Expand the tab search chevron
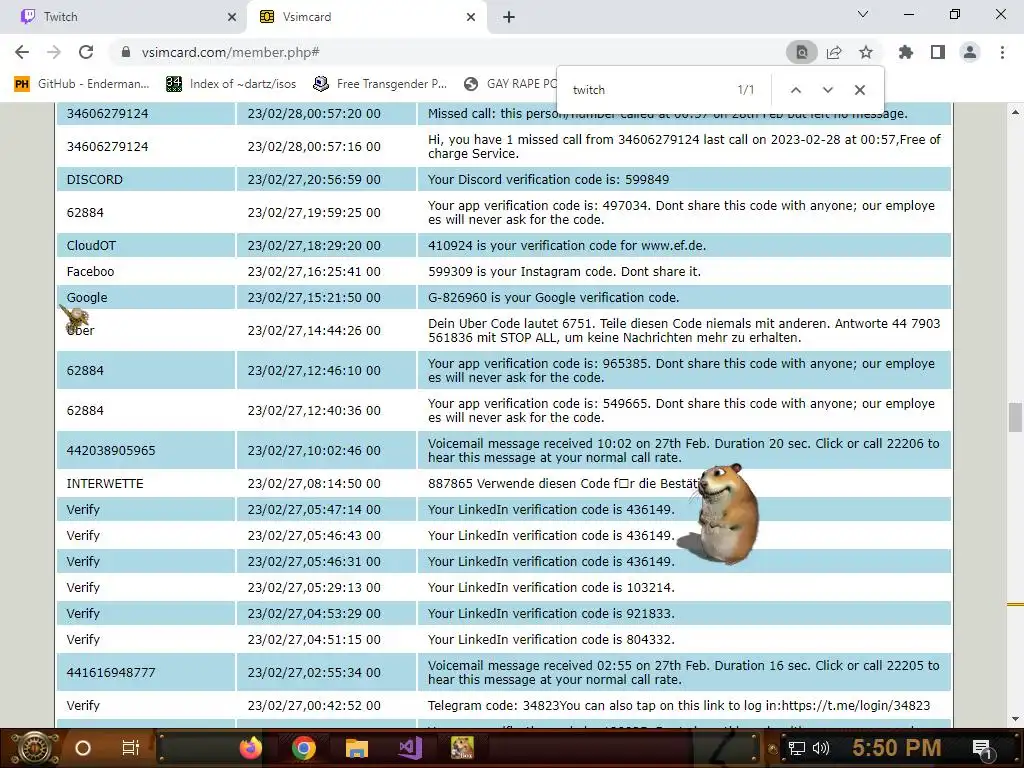 point(863,14)
